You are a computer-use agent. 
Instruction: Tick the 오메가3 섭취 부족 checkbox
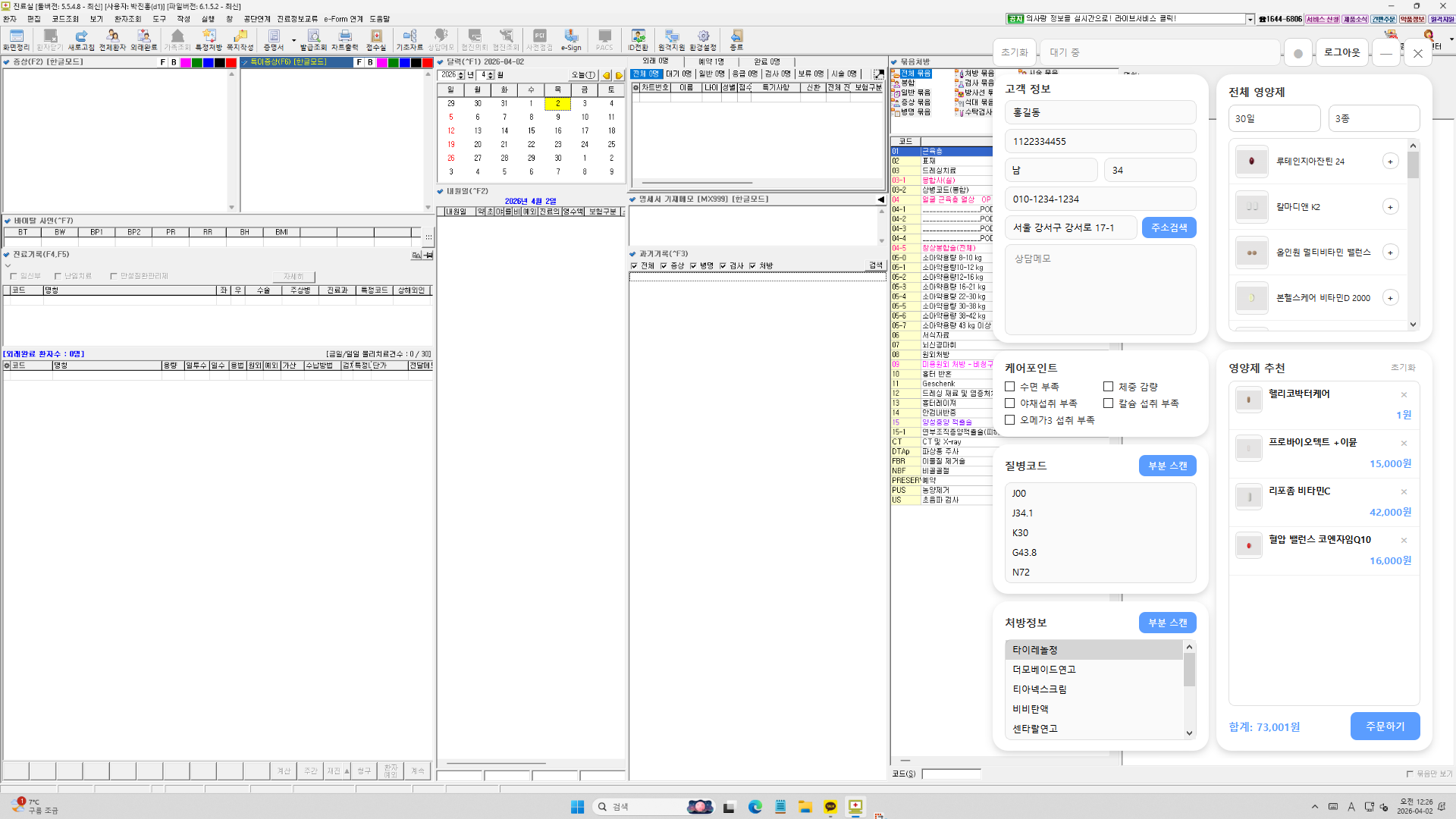pyautogui.click(x=1010, y=420)
